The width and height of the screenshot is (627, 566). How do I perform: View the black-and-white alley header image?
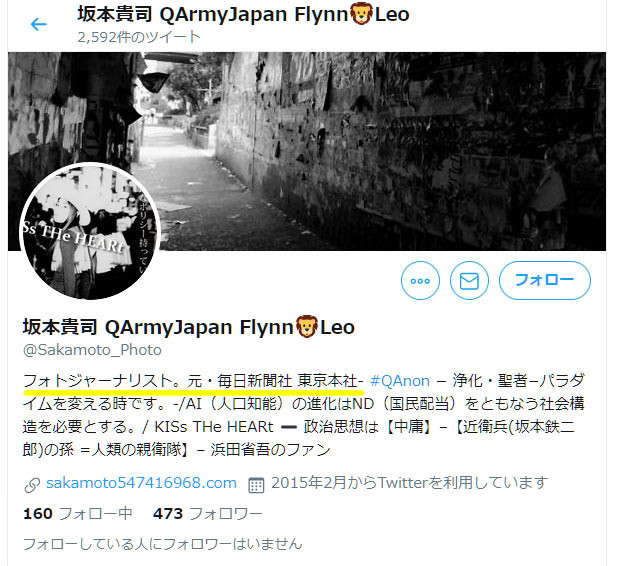(x=307, y=151)
